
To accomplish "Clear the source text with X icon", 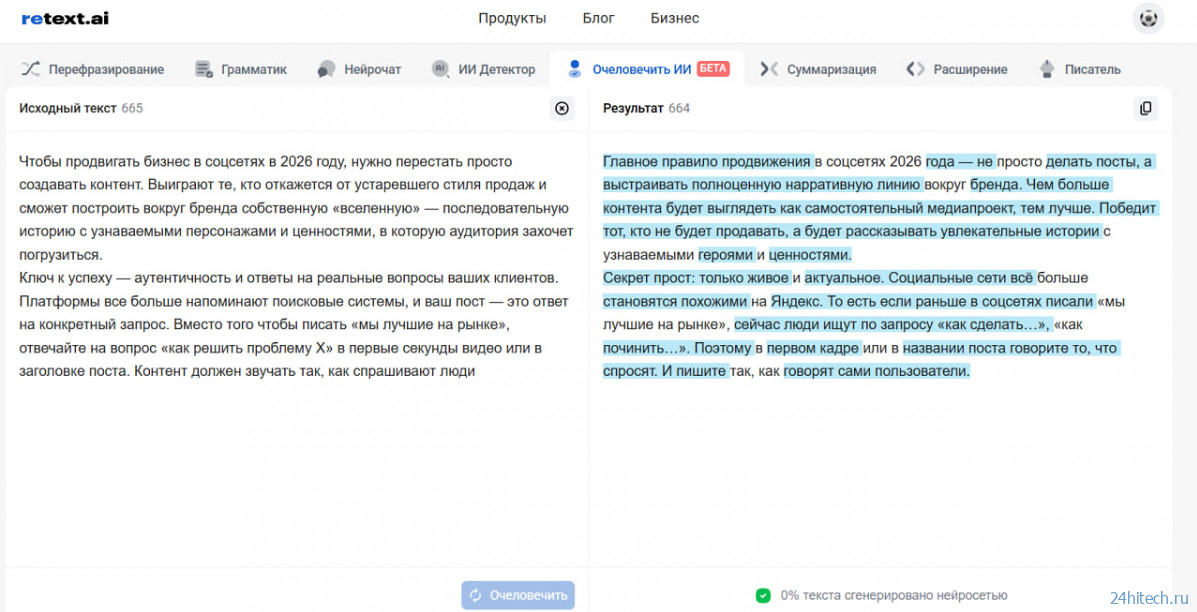I will click(x=562, y=108).
